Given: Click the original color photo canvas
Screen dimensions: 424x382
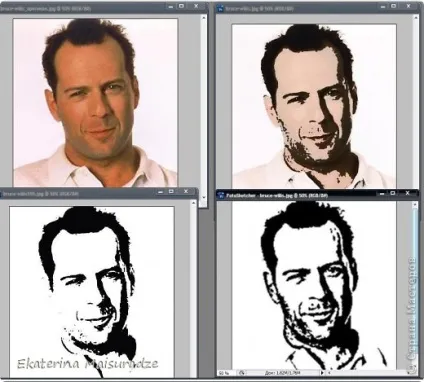Looking at the screenshot, I should click(x=95, y=102).
